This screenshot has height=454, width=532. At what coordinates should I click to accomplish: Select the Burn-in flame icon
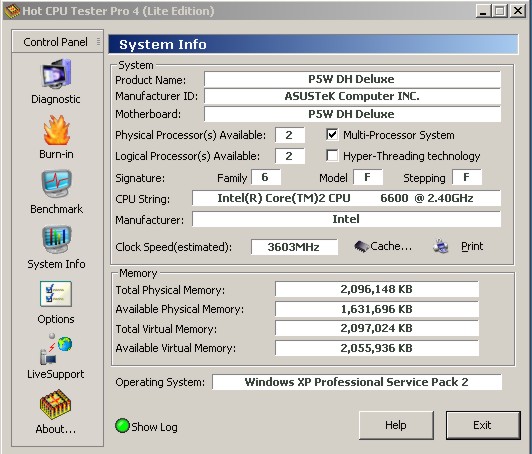[56, 130]
